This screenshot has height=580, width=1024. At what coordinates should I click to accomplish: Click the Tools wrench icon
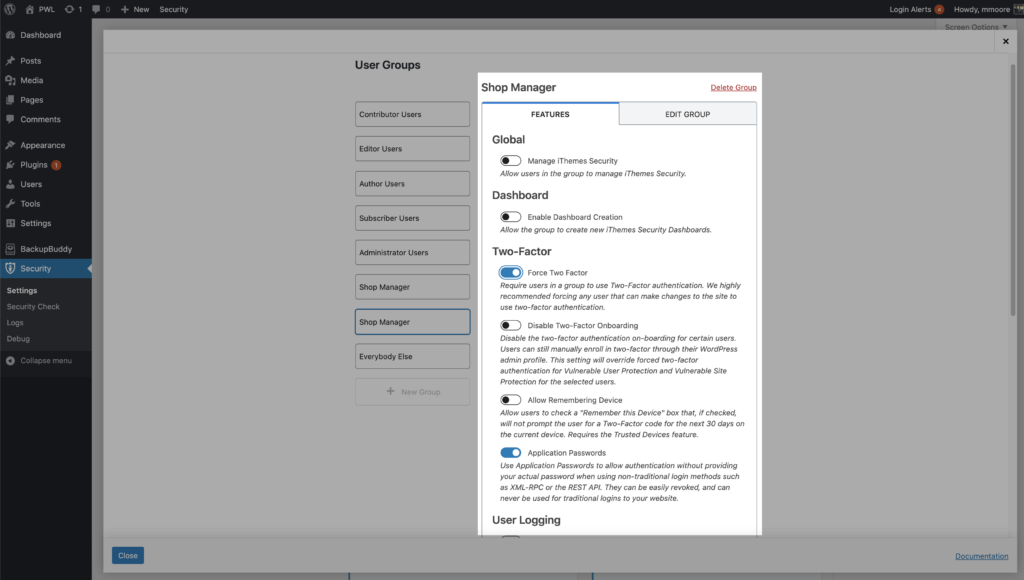(10, 204)
